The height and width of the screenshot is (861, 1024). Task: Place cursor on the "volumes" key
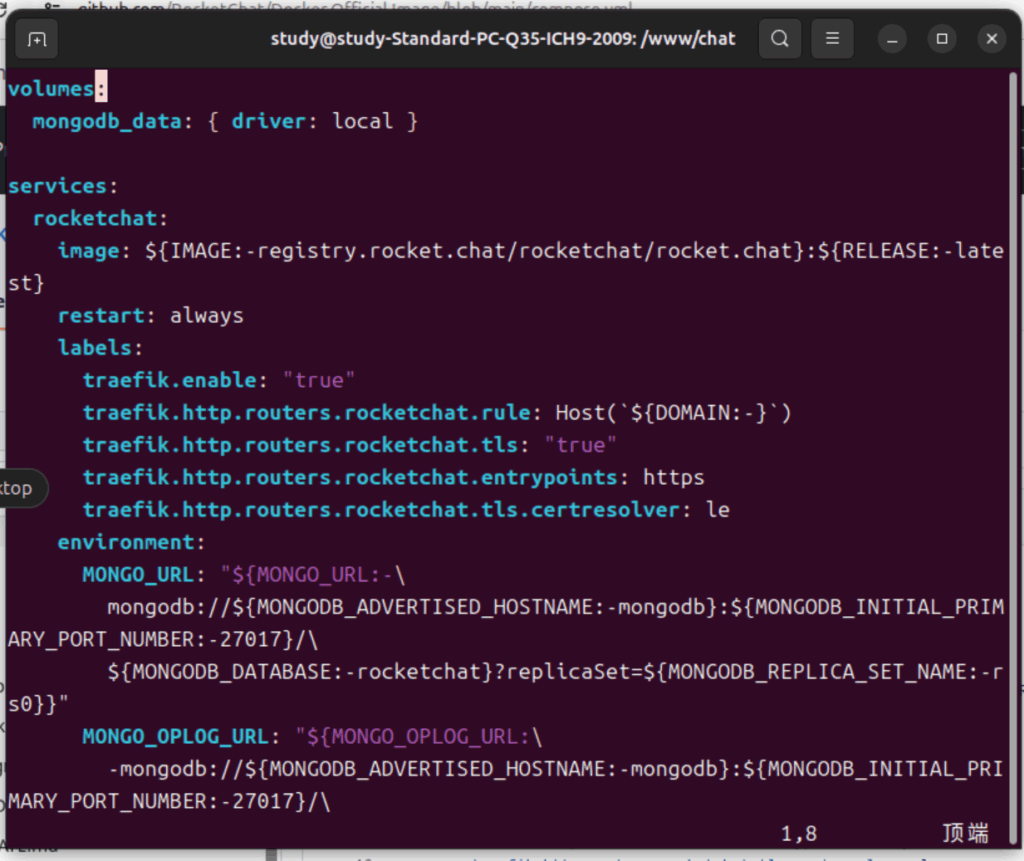51,89
